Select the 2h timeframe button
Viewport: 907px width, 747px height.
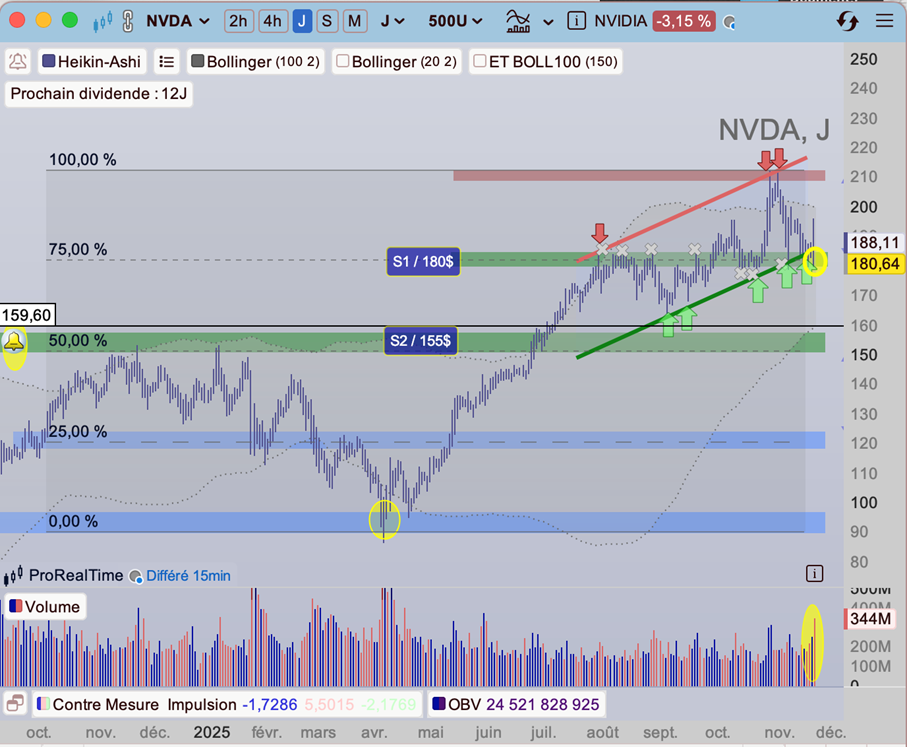click(x=238, y=21)
